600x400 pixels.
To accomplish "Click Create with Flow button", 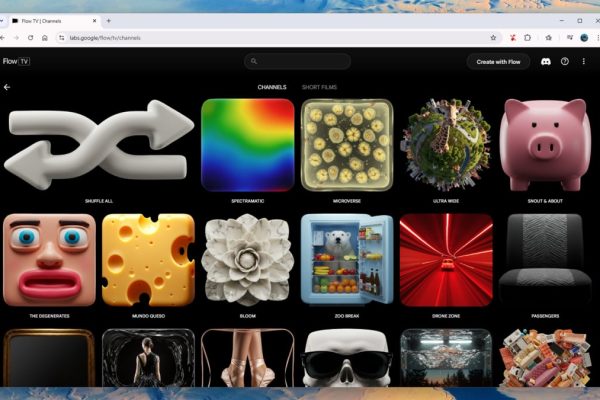I will 498,62.
